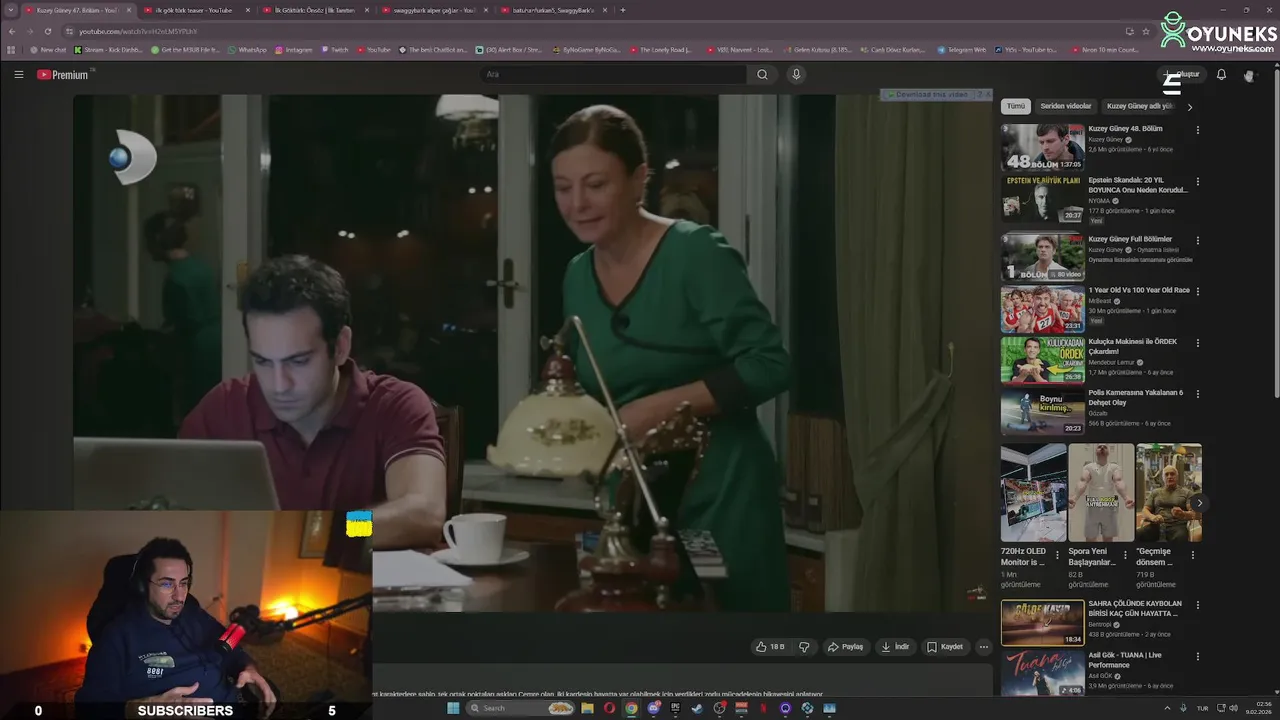Open options for 1 Year Old Vs 100 race
Screen dimensions: 1280x720
(1198, 291)
